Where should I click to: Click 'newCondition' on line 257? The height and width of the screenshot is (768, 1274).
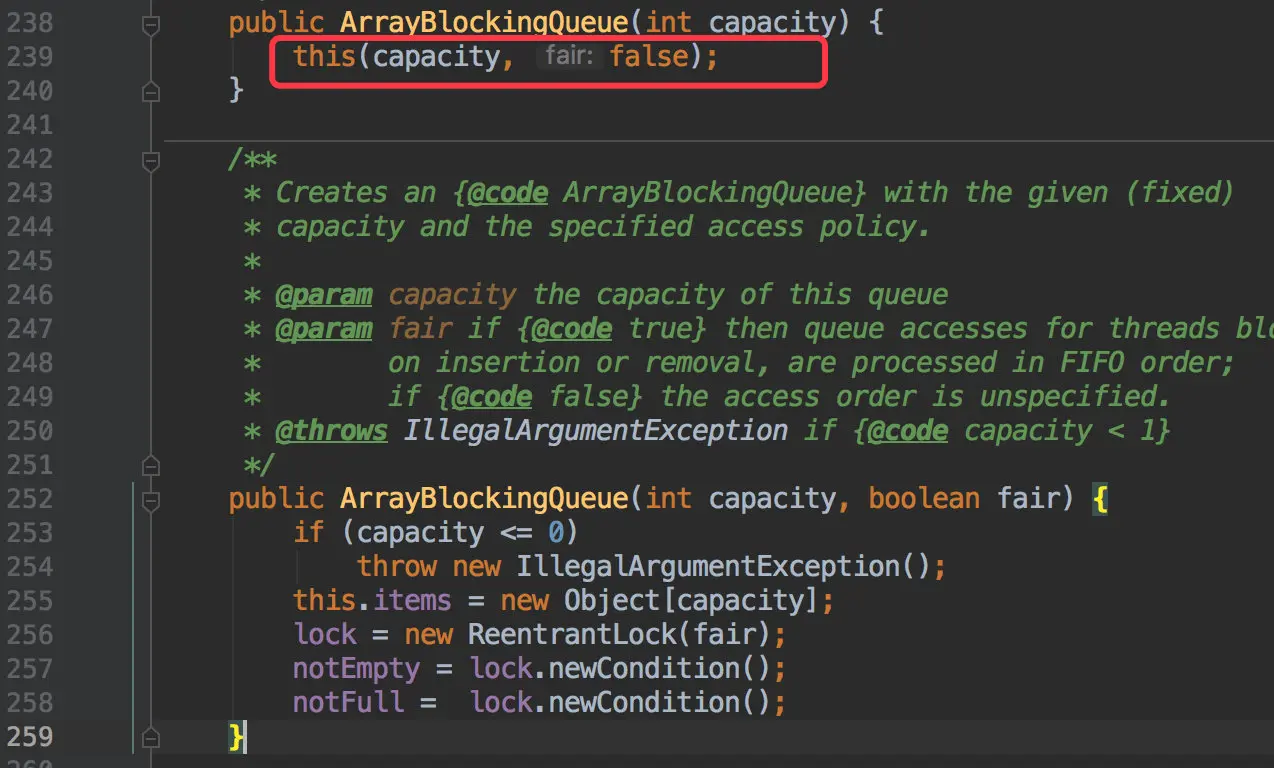pos(643,668)
